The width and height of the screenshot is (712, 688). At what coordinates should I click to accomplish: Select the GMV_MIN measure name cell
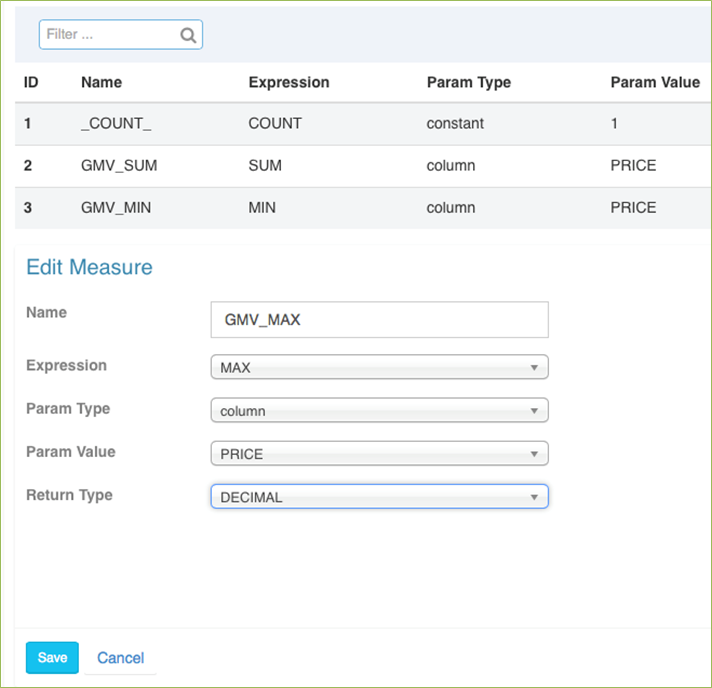tap(116, 208)
